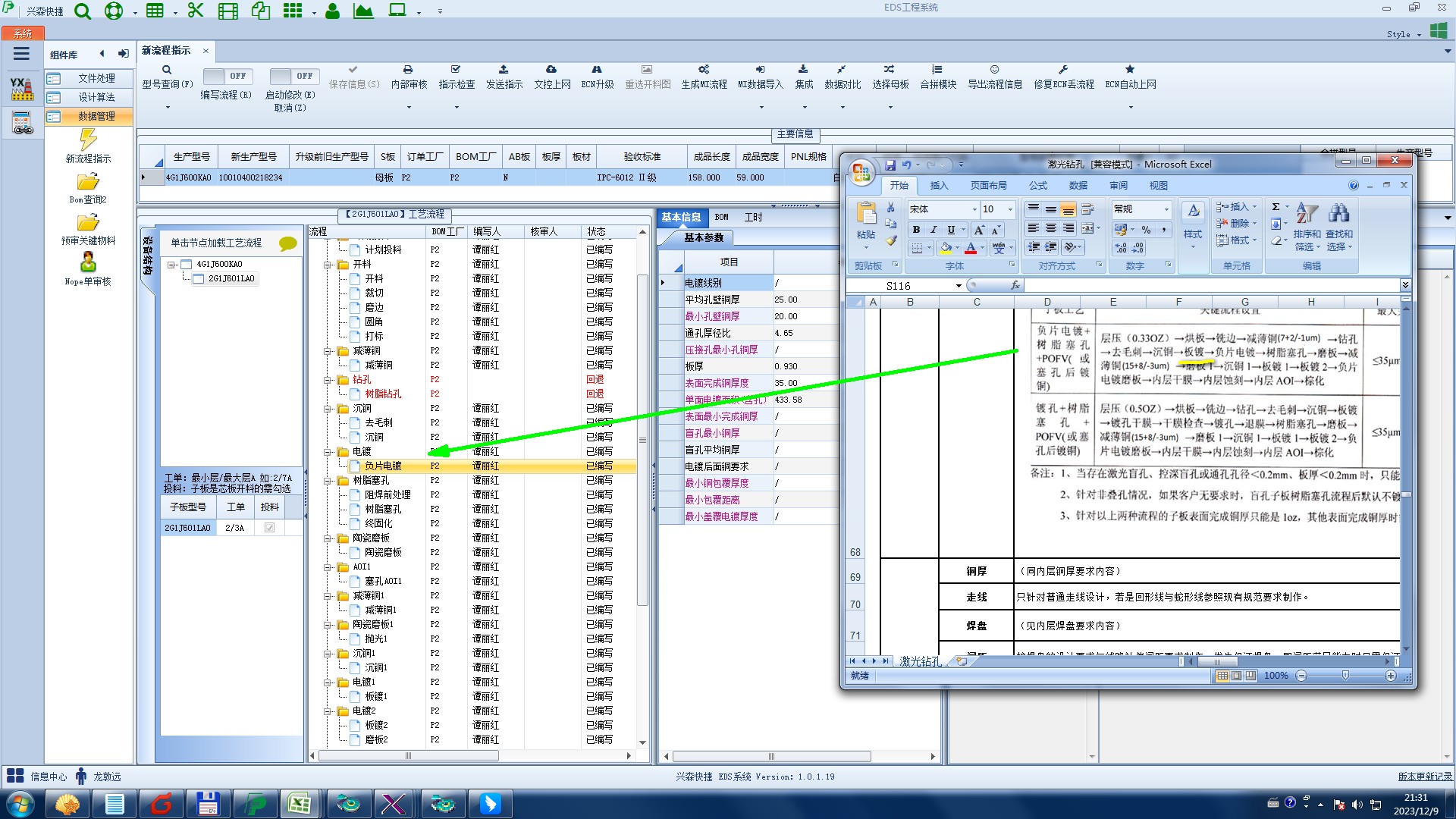Click the 型号查询 search icon
The image size is (1456, 819).
167,70
